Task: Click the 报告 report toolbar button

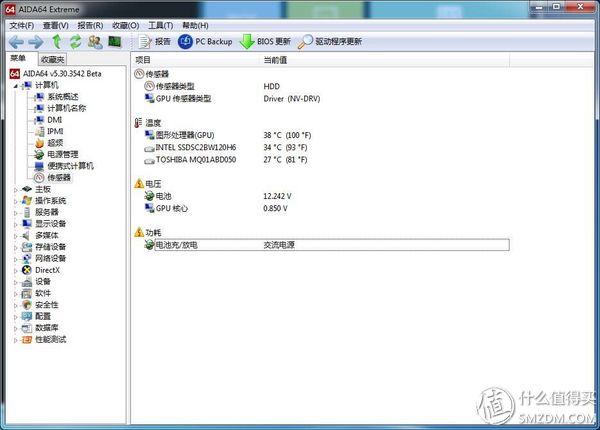Action: click(154, 42)
